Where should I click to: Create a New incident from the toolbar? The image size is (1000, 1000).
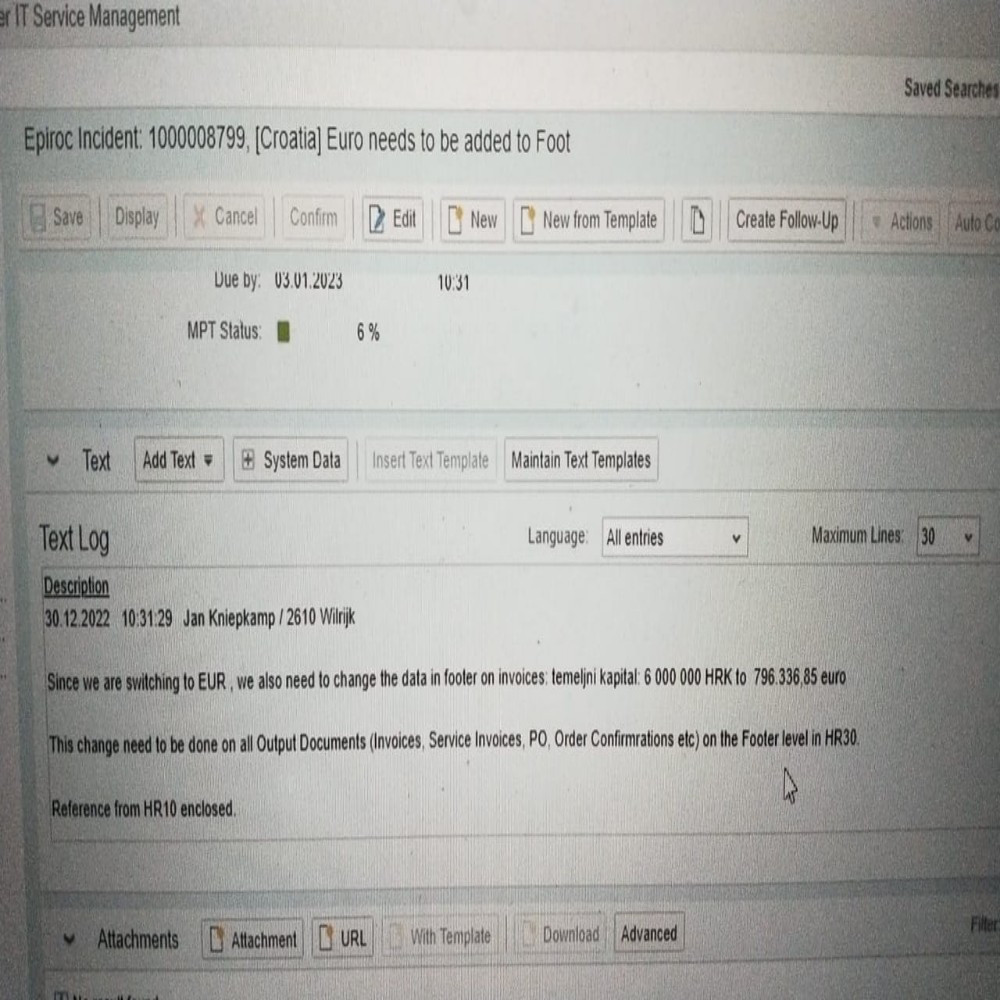[x=473, y=220]
